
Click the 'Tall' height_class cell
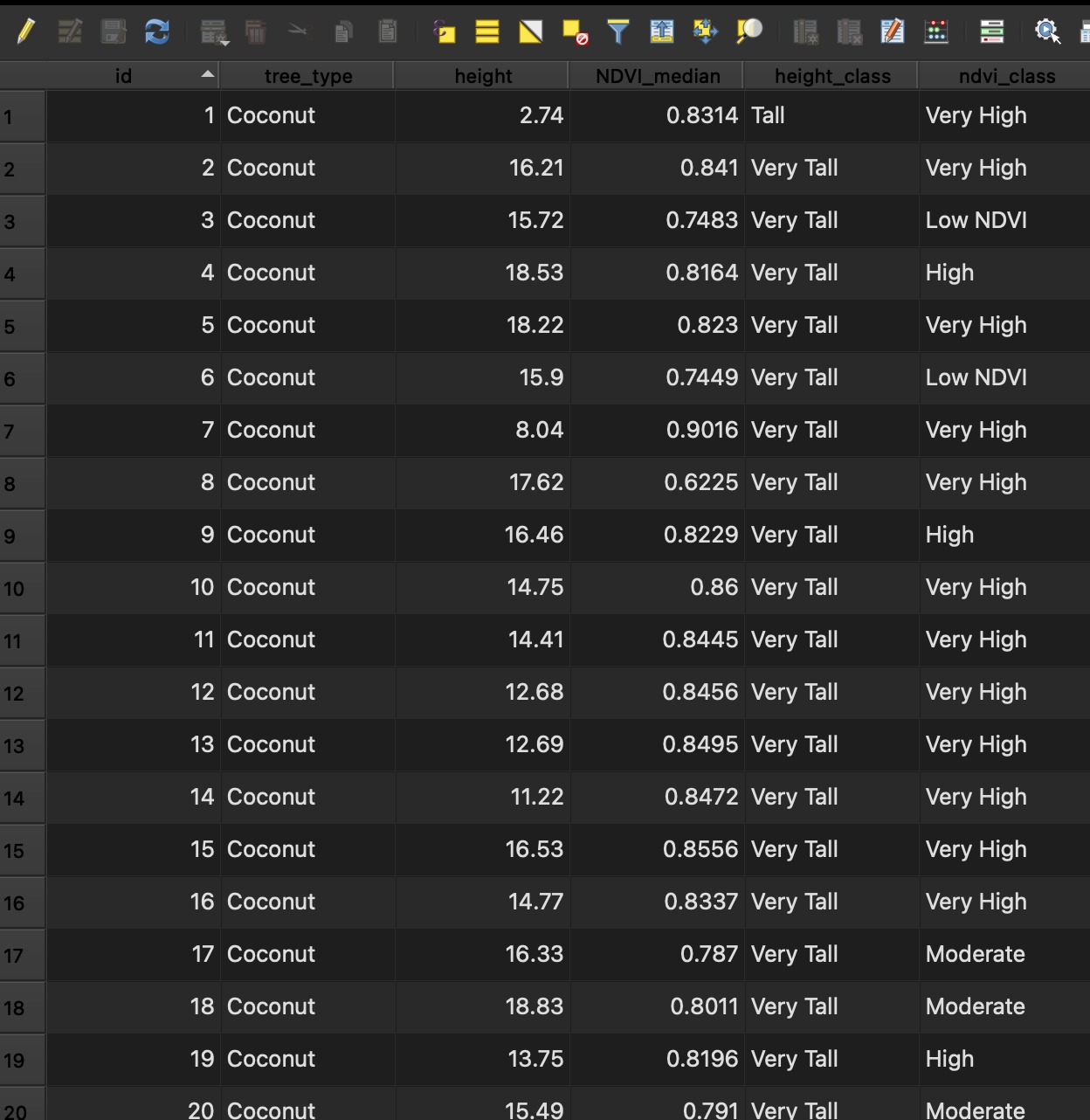pyautogui.click(x=831, y=116)
